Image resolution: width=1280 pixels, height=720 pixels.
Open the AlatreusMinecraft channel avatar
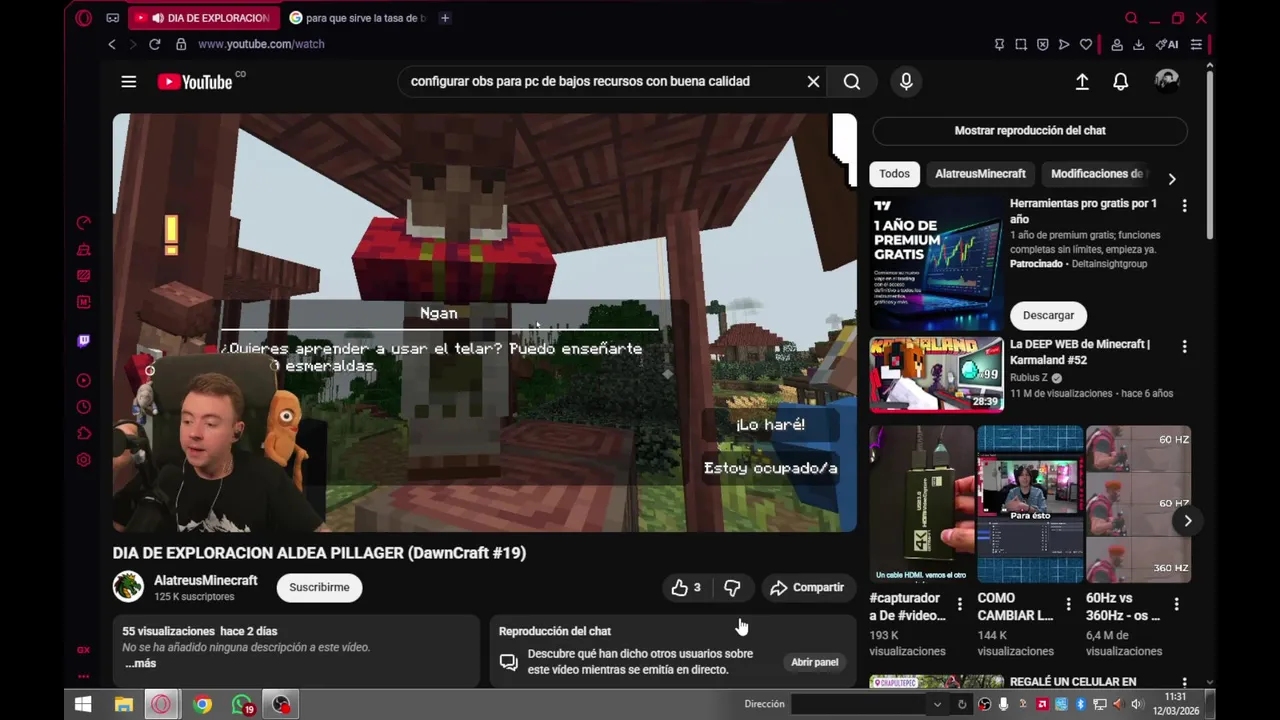(x=128, y=587)
